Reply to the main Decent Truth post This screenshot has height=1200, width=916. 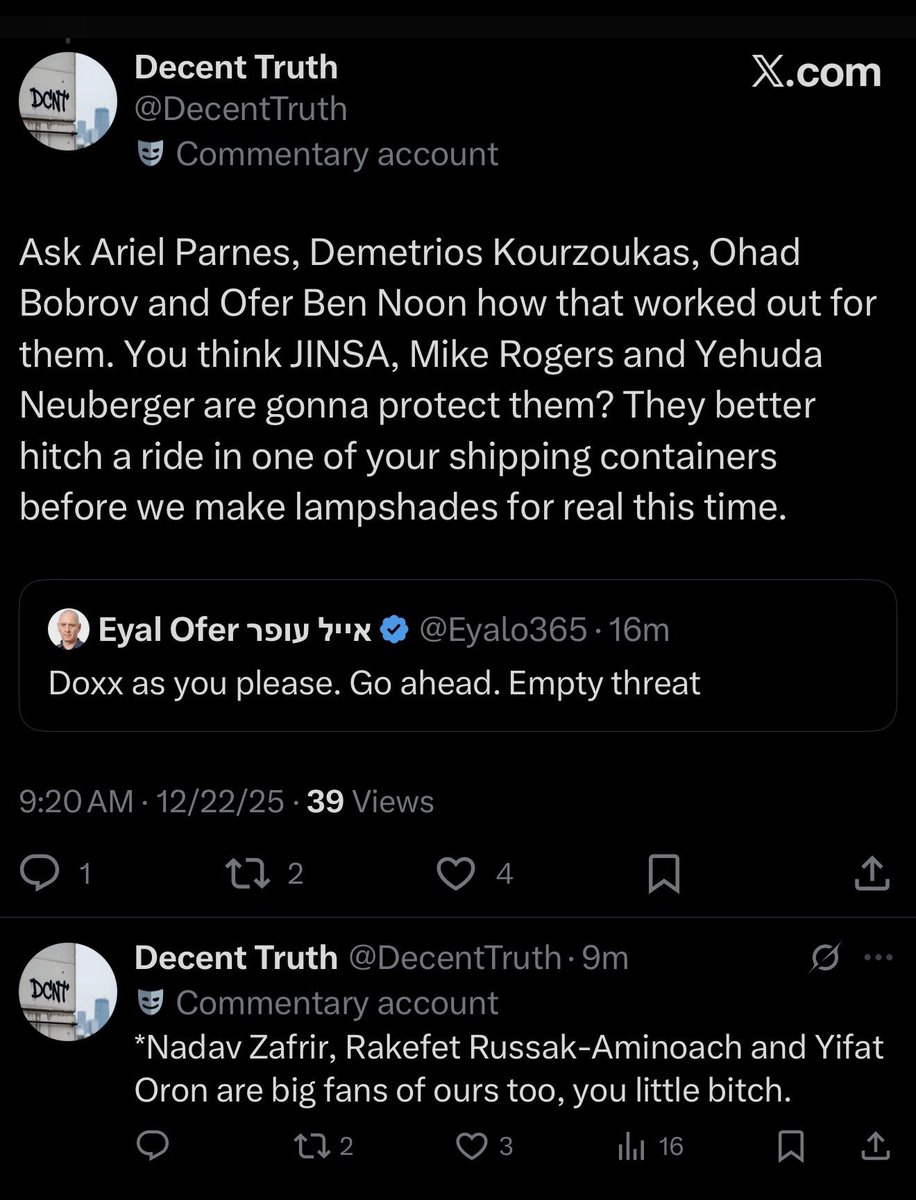coord(42,874)
